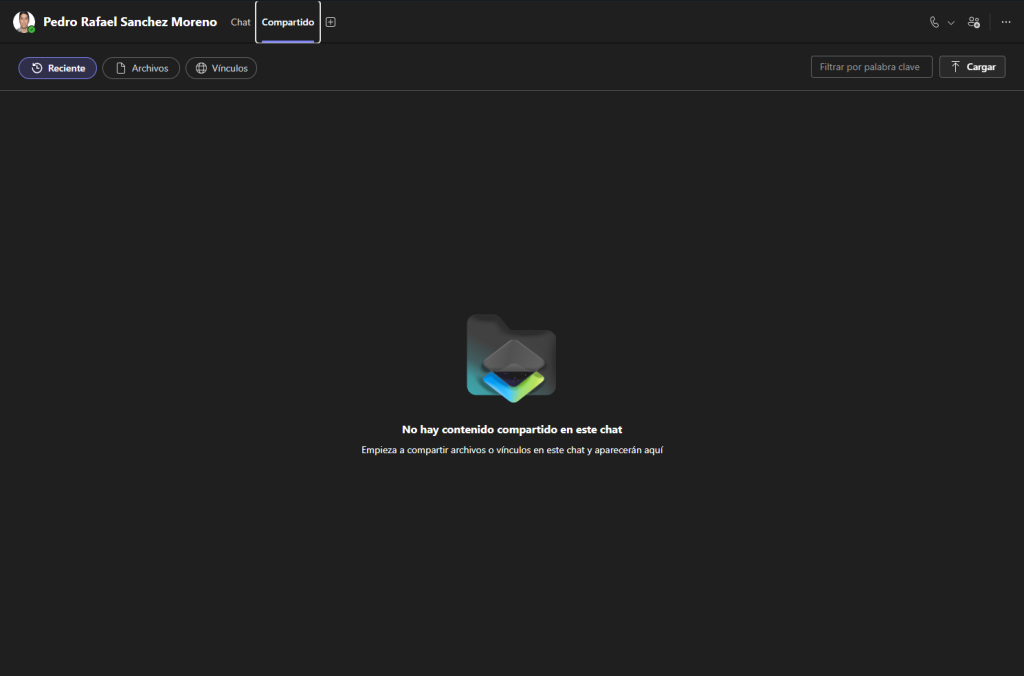The height and width of the screenshot is (676, 1024).
Task: Click the green availability status badge
Action: click(x=32, y=30)
